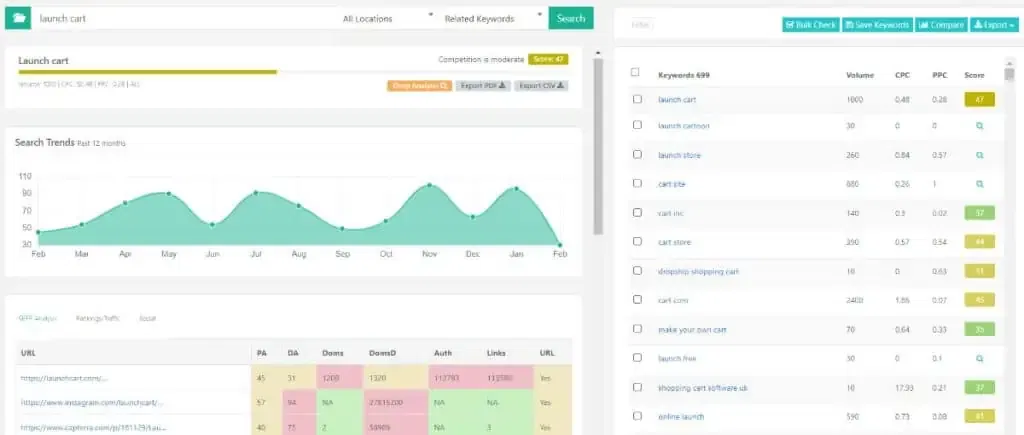Check the box for launch cart keyword
Screen dimensions: 1024x435
pos(637,99)
